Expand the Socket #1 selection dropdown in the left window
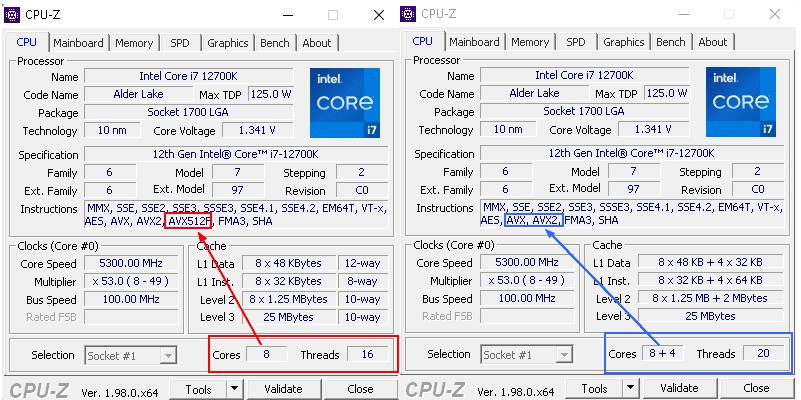This screenshot has width=801, height=400. point(168,355)
